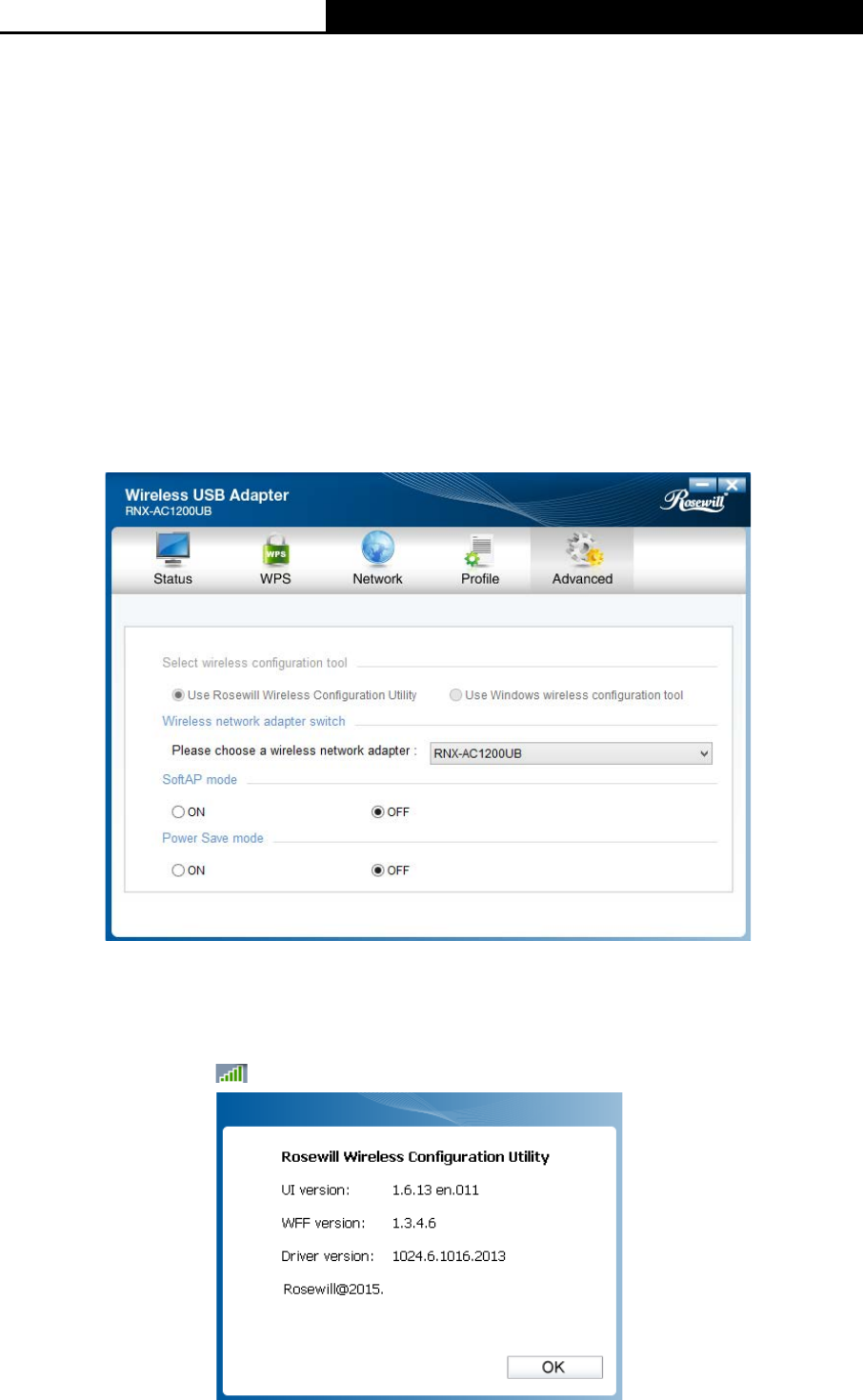Click the Select wireless configuration tool heading
This screenshot has width=863, height=1400.
254,663
